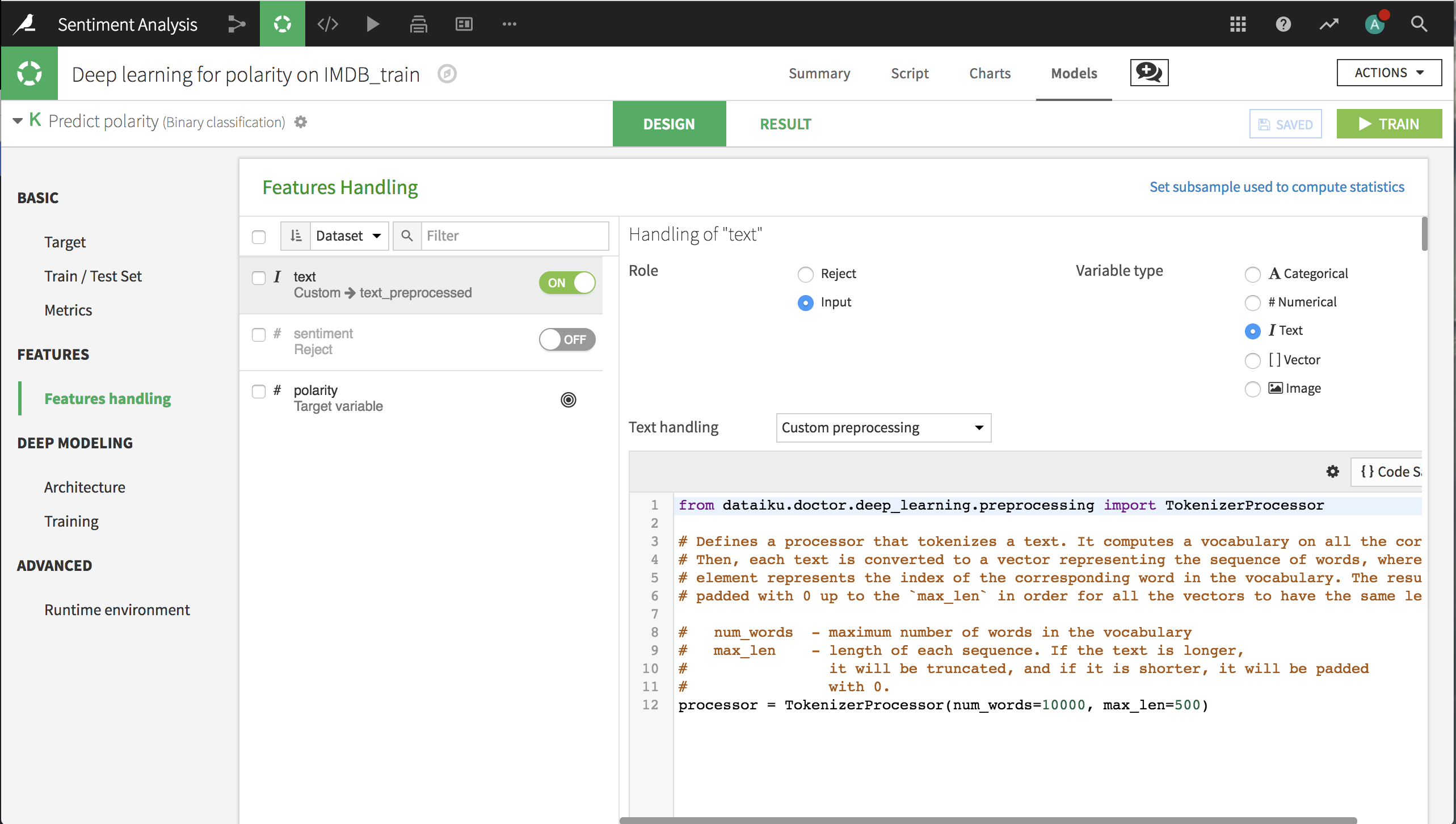The height and width of the screenshot is (824, 1456).
Task: Select Categorical variable type
Action: [x=1252, y=274]
